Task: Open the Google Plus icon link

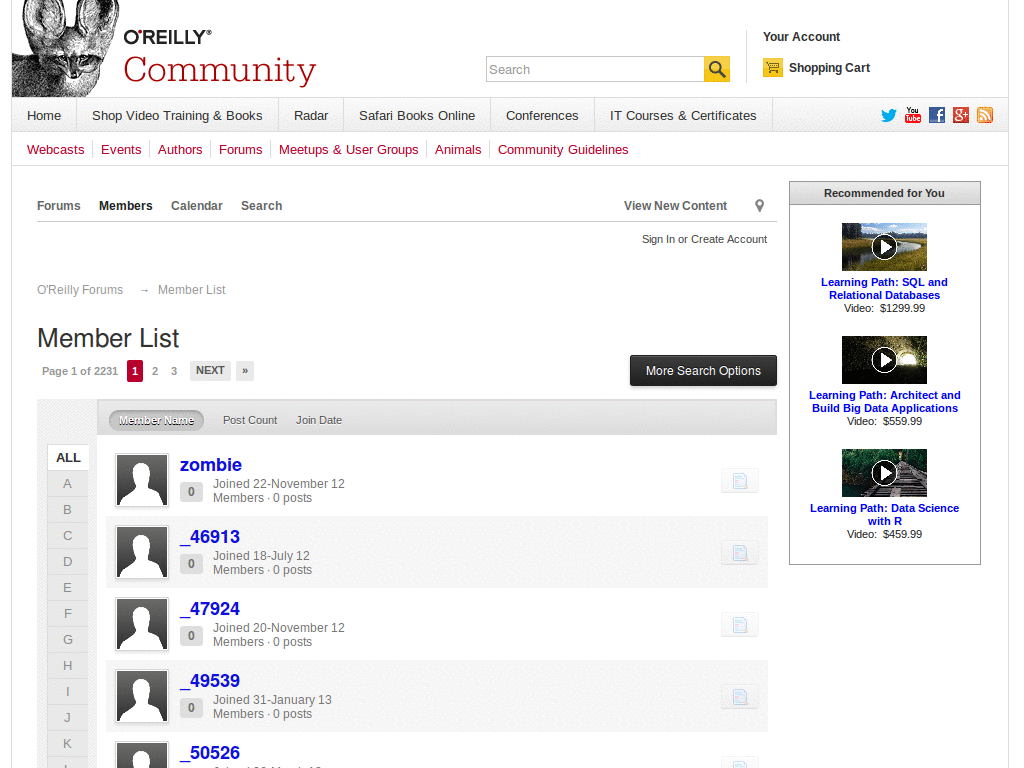Action: point(961,115)
